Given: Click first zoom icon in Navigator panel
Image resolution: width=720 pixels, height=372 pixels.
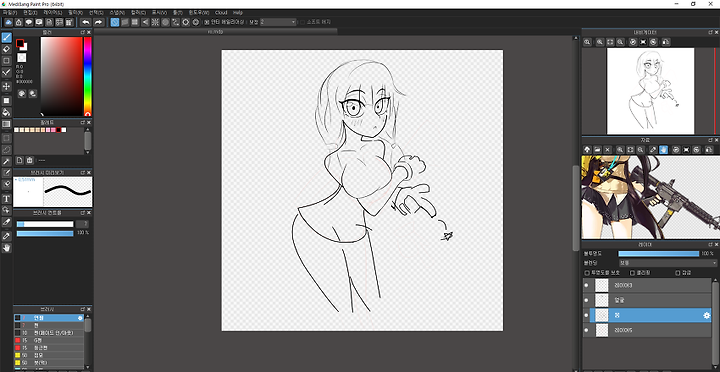Looking at the screenshot, I should coord(587,42).
